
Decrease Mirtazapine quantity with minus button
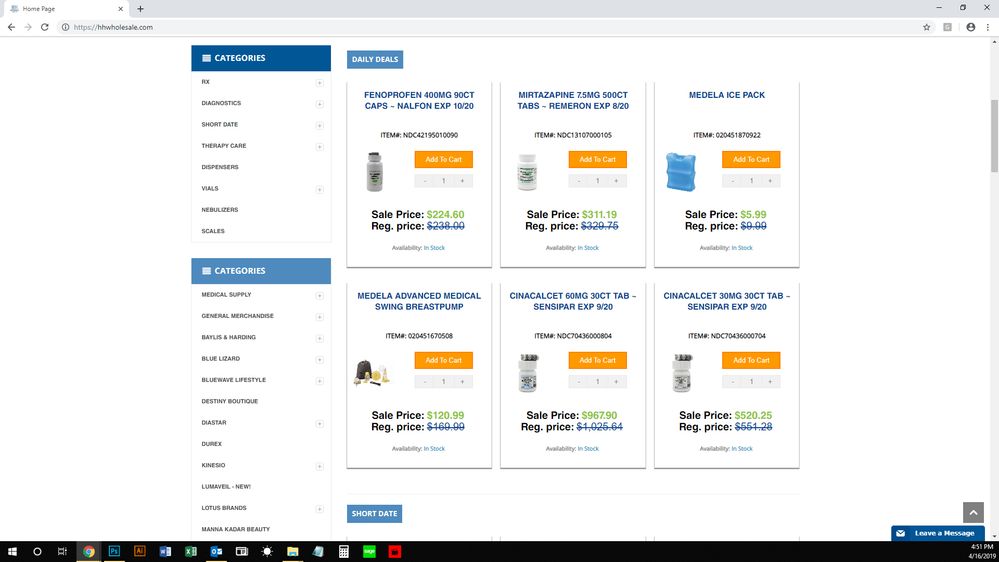579,181
